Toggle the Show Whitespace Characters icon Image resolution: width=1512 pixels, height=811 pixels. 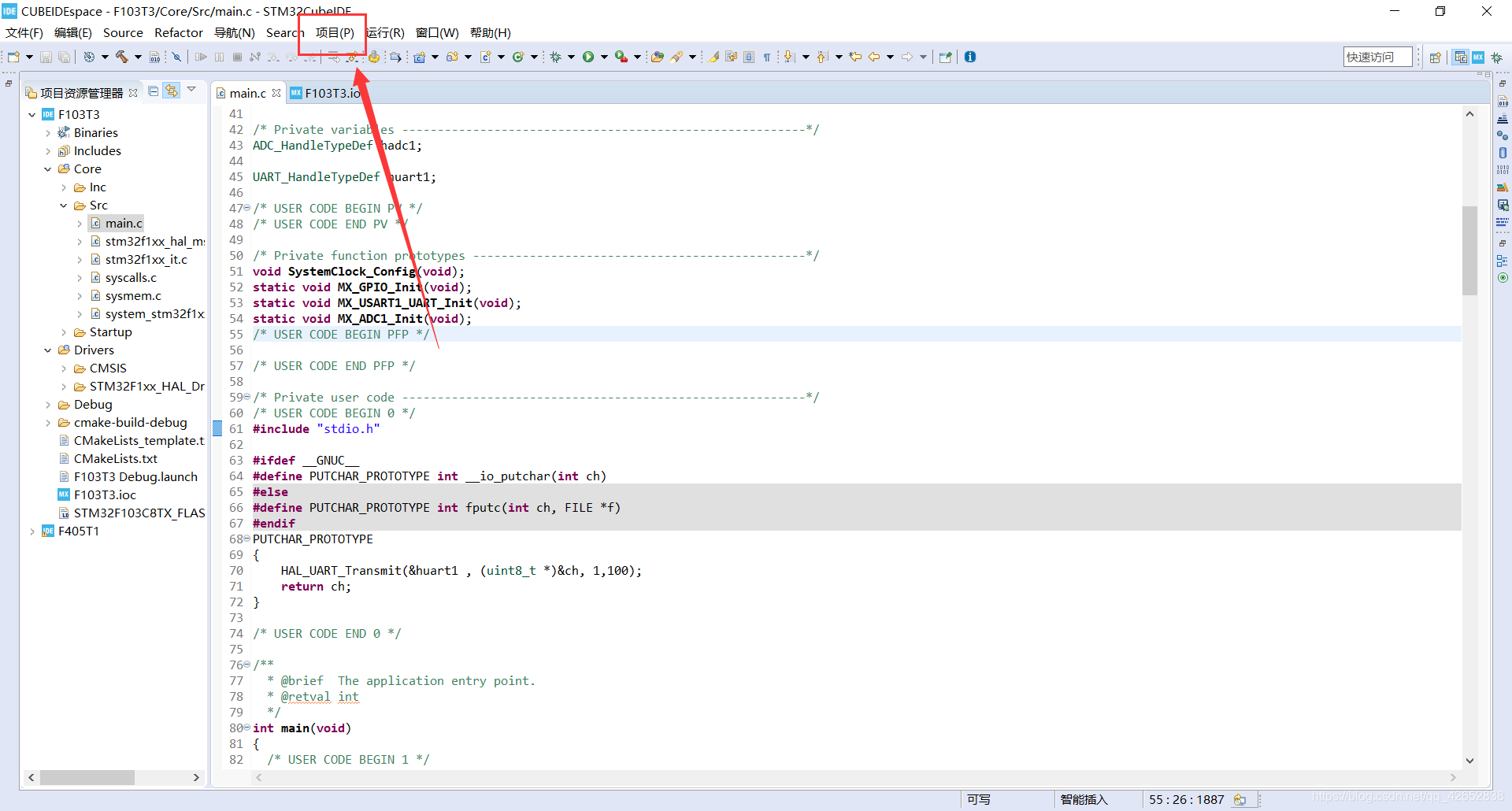pyautogui.click(x=768, y=57)
